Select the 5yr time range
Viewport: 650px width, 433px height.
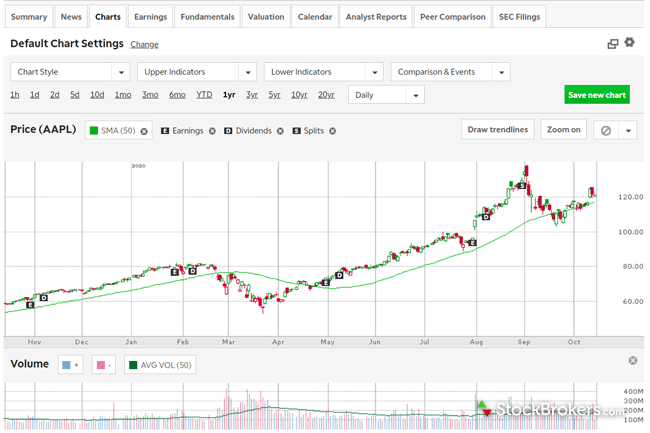[274, 95]
